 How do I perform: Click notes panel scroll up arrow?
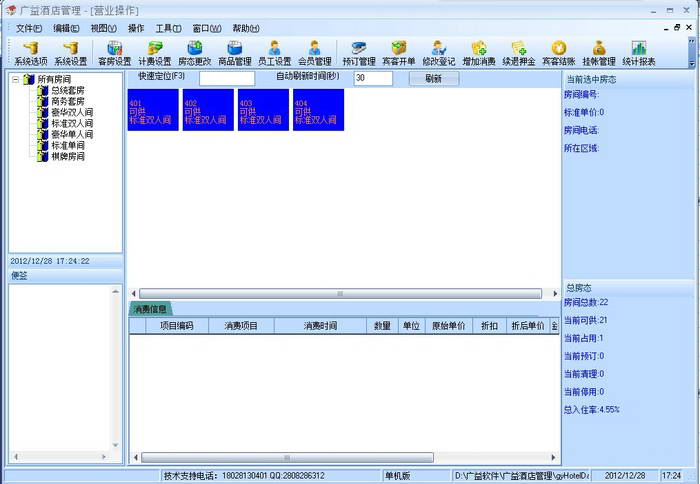116,291
